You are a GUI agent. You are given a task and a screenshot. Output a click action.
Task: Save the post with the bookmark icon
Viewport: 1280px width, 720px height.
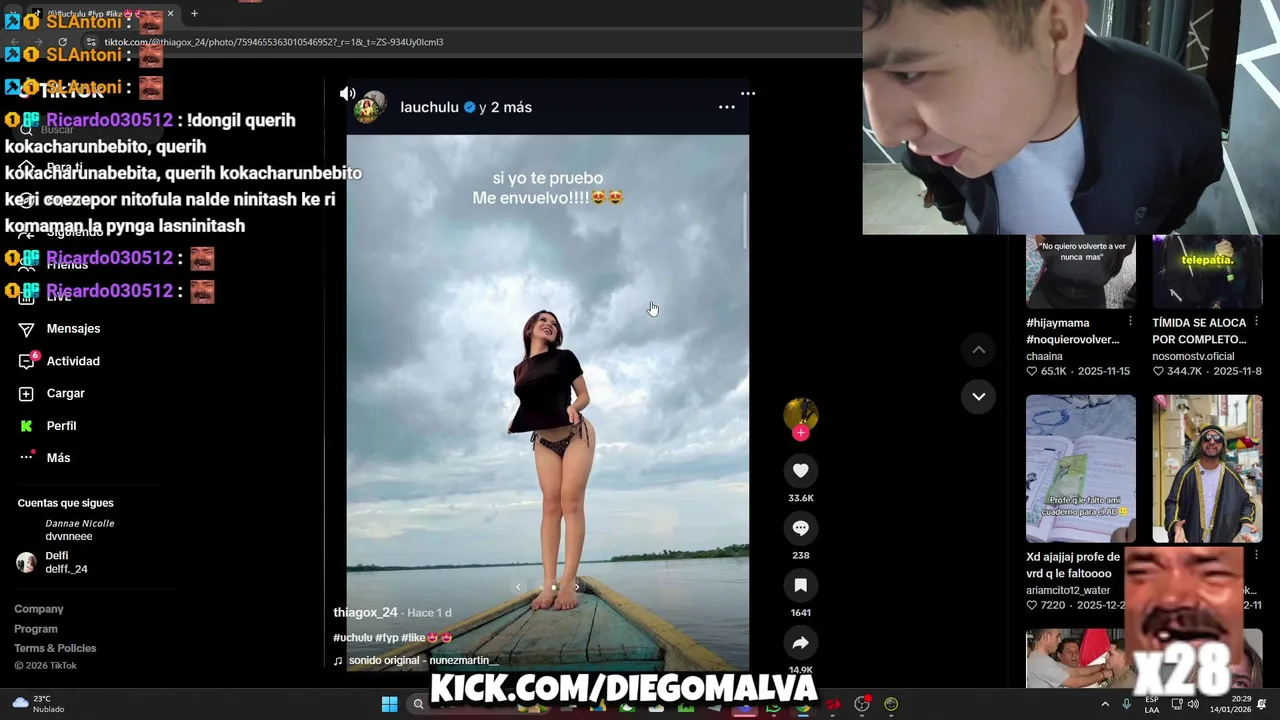[800, 585]
